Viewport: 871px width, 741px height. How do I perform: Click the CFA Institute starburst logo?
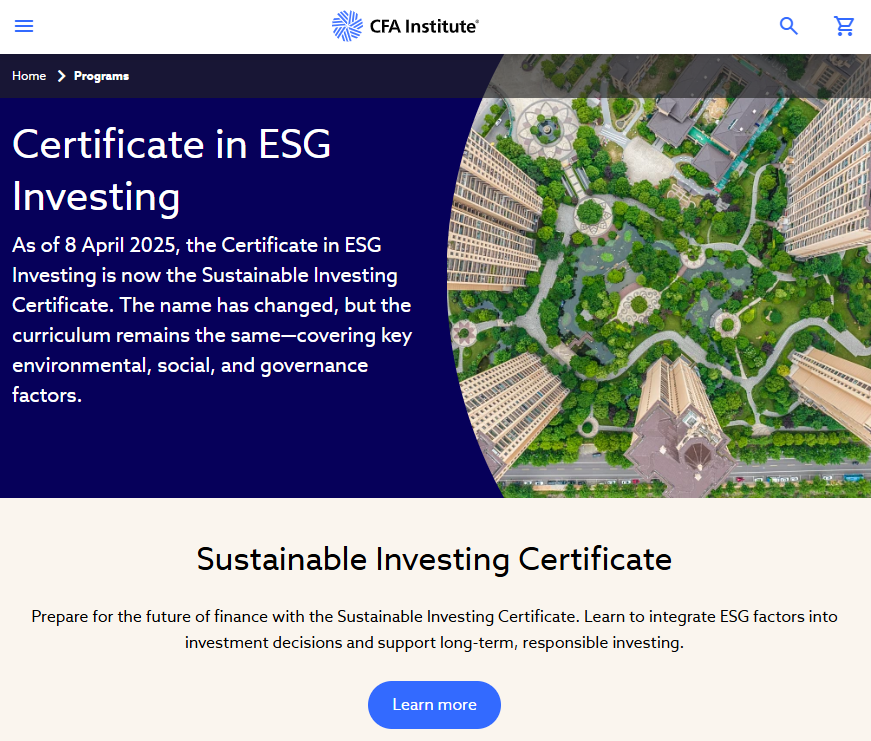[347, 26]
